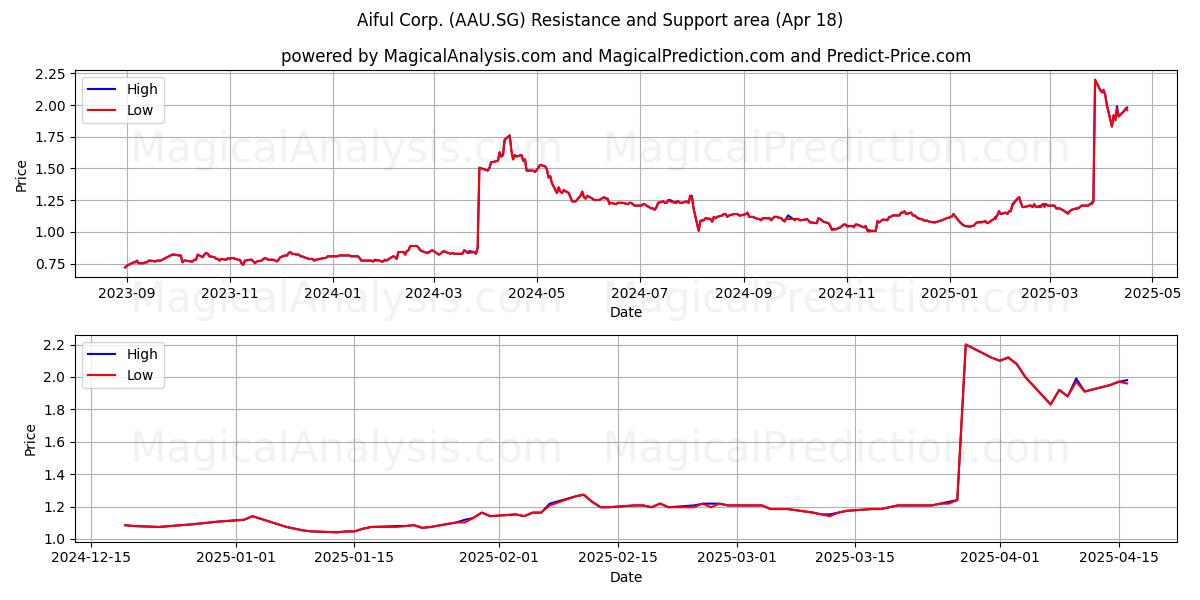Viewport: 1200px width, 600px height.
Task: Click the 'Price' y-axis label of bottom chart
Action: 30,439
